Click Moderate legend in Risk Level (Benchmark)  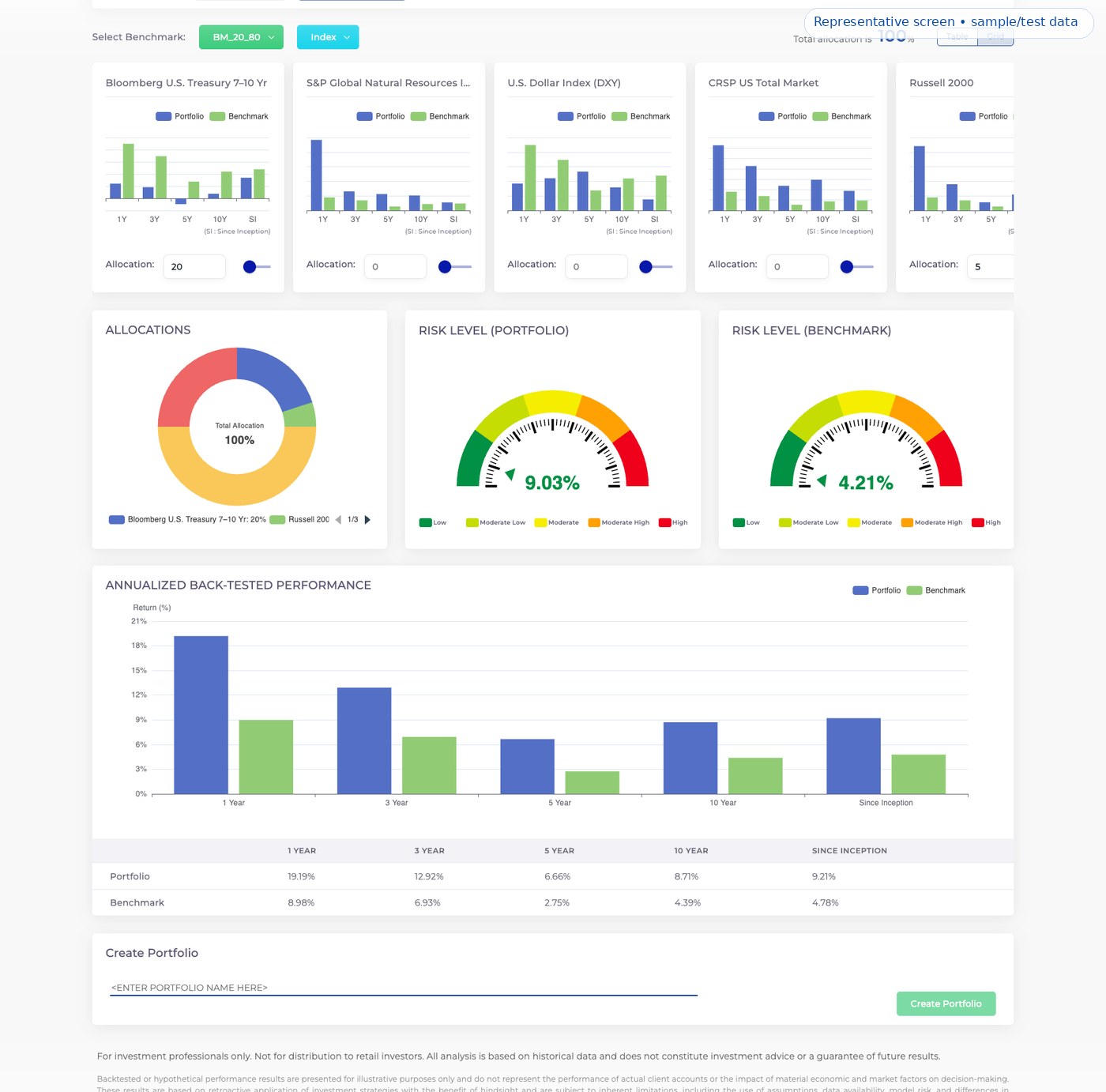pyautogui.click(x=870, y=522)
